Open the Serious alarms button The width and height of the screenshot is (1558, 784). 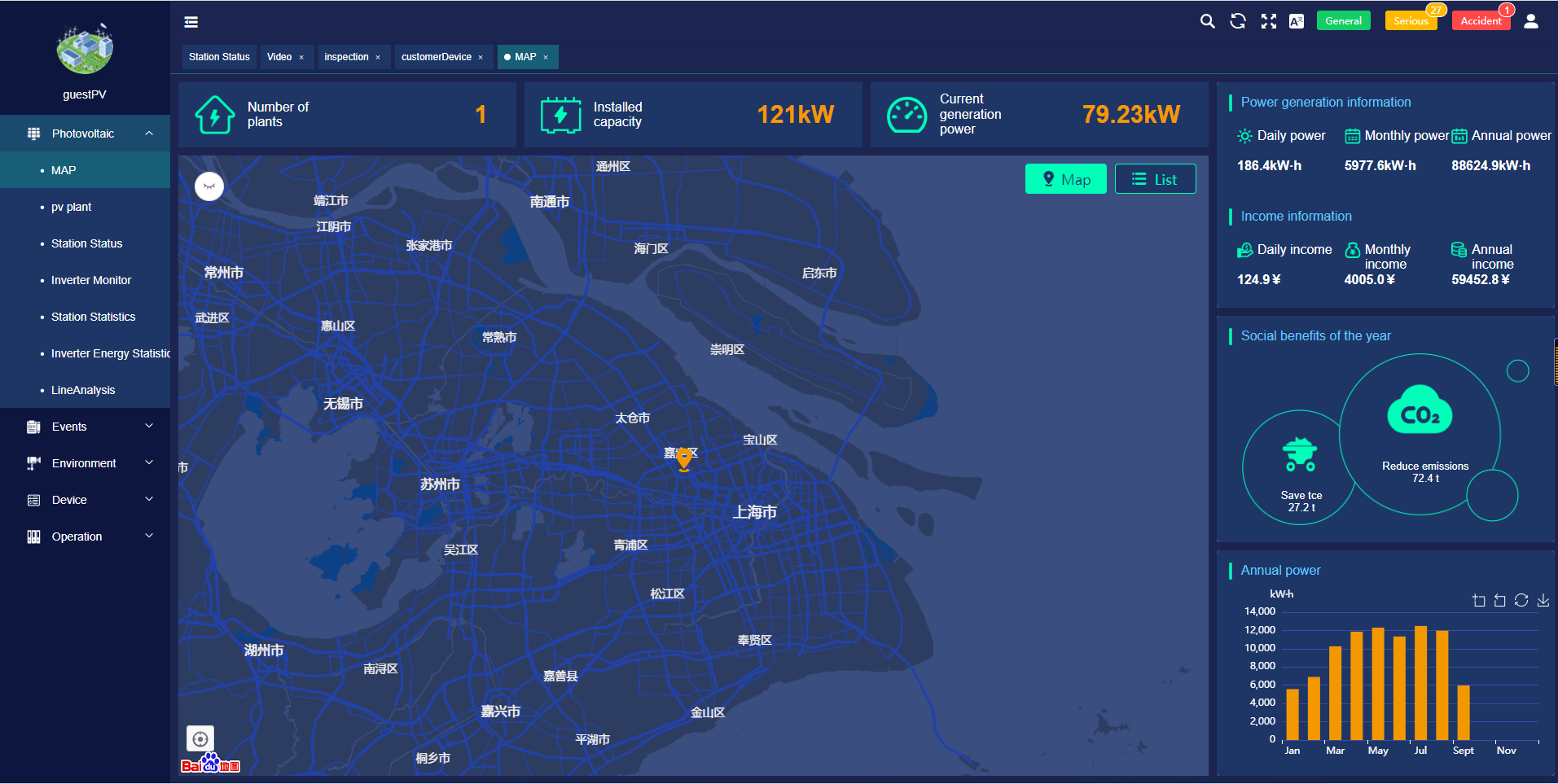(x=1411, y=21)
